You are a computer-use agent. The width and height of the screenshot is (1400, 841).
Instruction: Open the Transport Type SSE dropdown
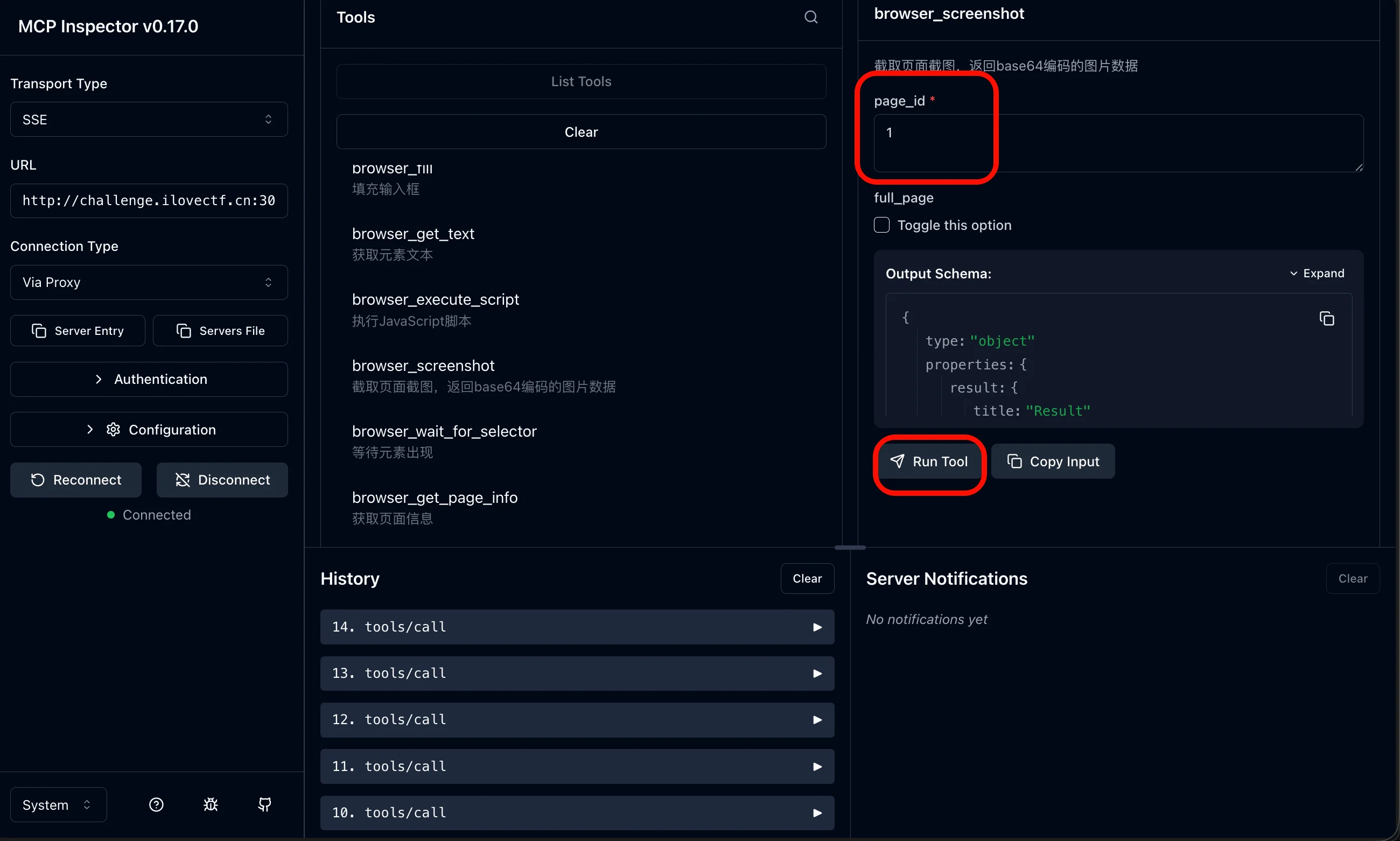click(149, 119)
